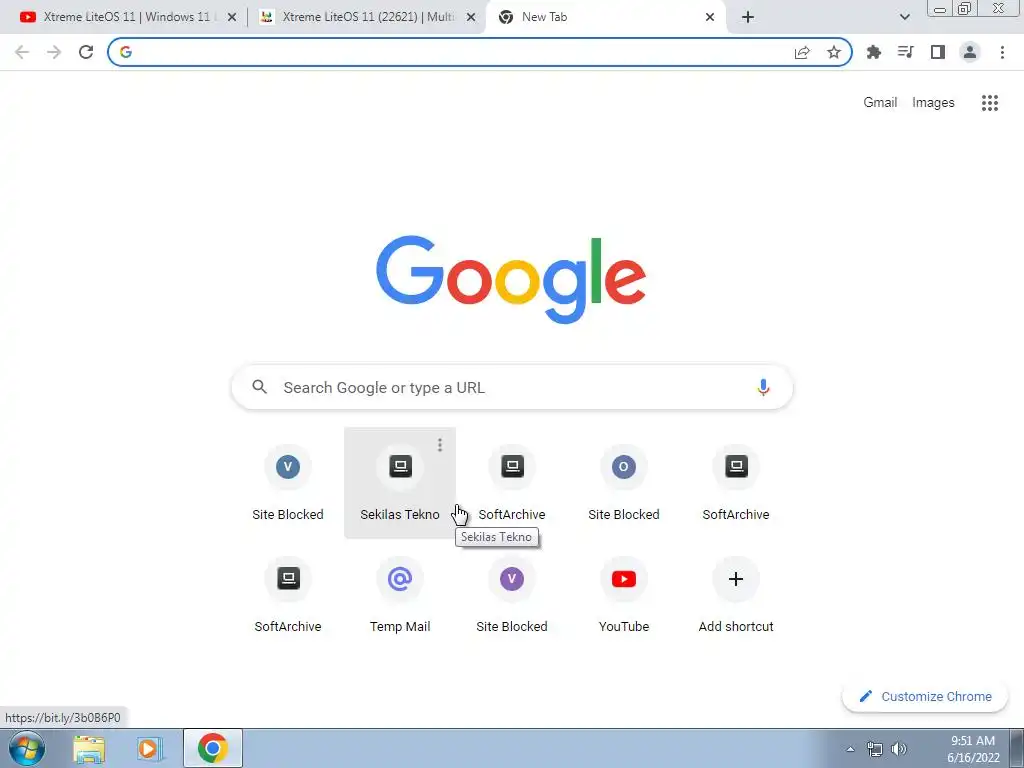Open the Google apps grid
The height and width of the screenshot is (768, 1024).
pos(989,103)
